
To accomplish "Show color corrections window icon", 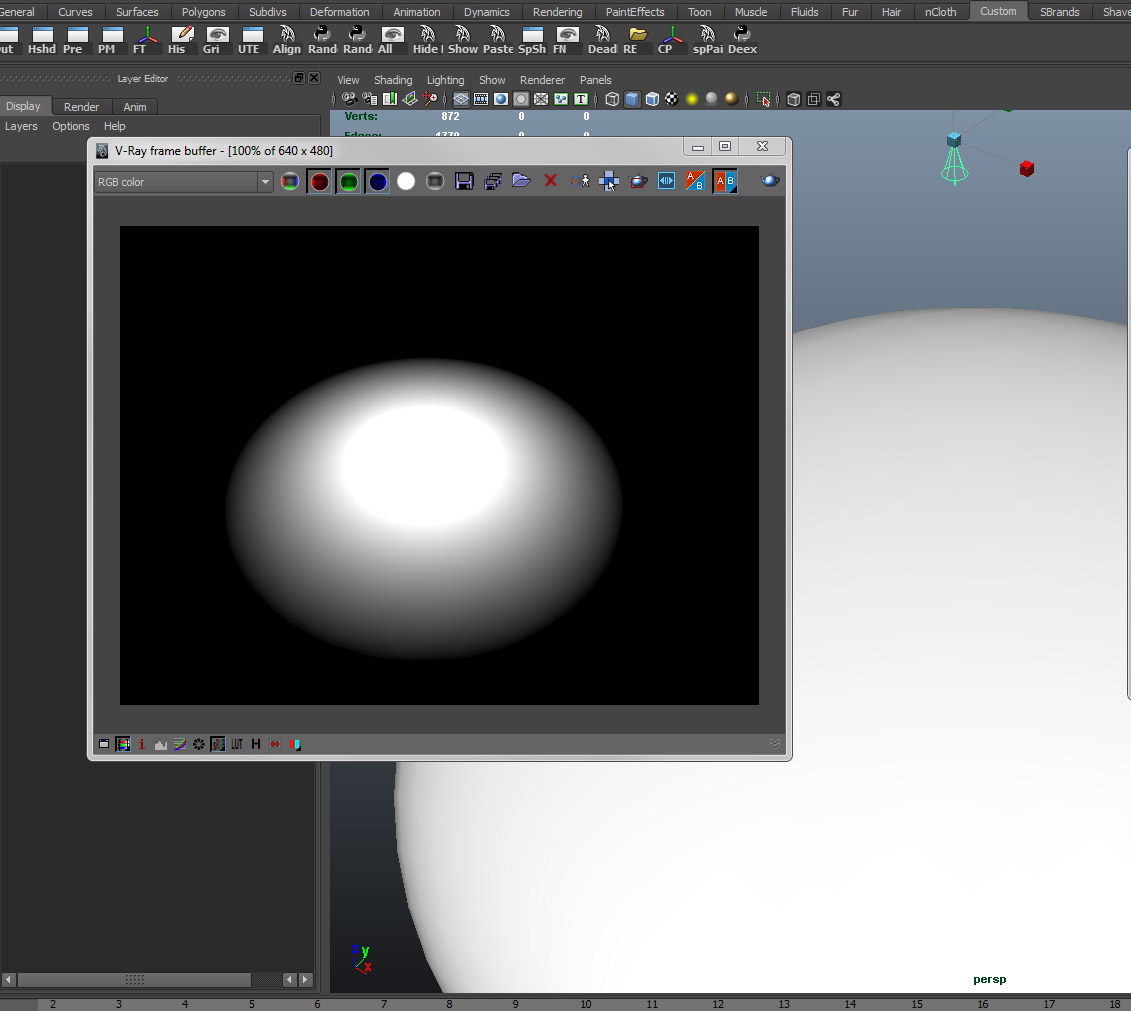I will [x=104, y=744].
